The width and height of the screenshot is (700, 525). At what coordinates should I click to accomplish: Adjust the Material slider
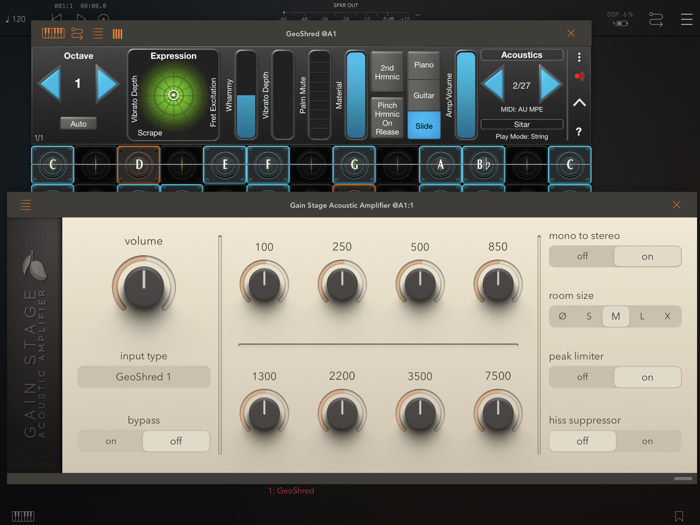[x=356, y=95]
